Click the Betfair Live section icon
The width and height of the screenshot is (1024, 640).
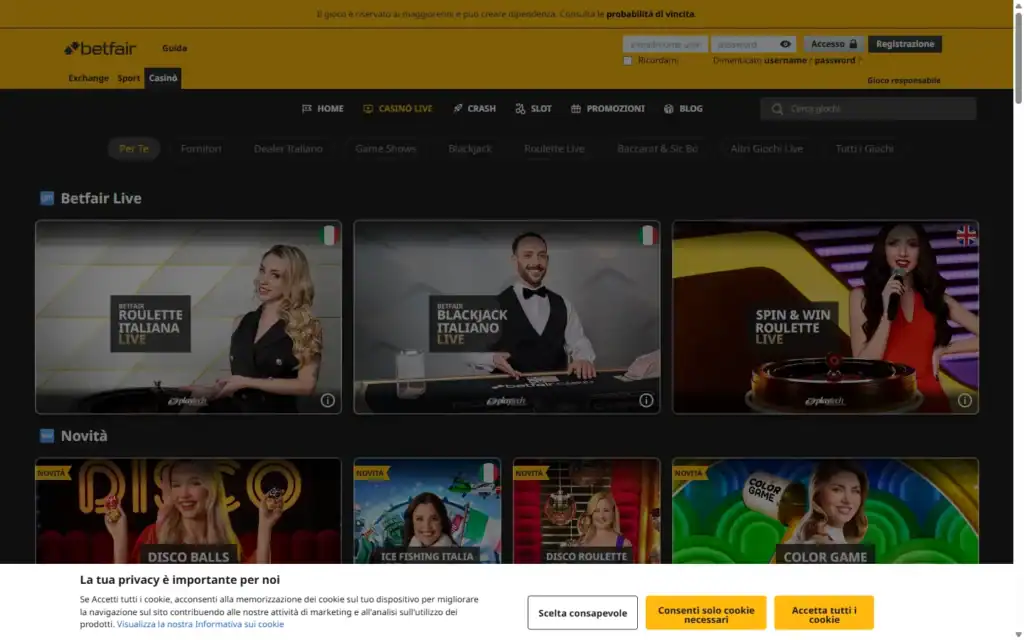tap(47, 198)
